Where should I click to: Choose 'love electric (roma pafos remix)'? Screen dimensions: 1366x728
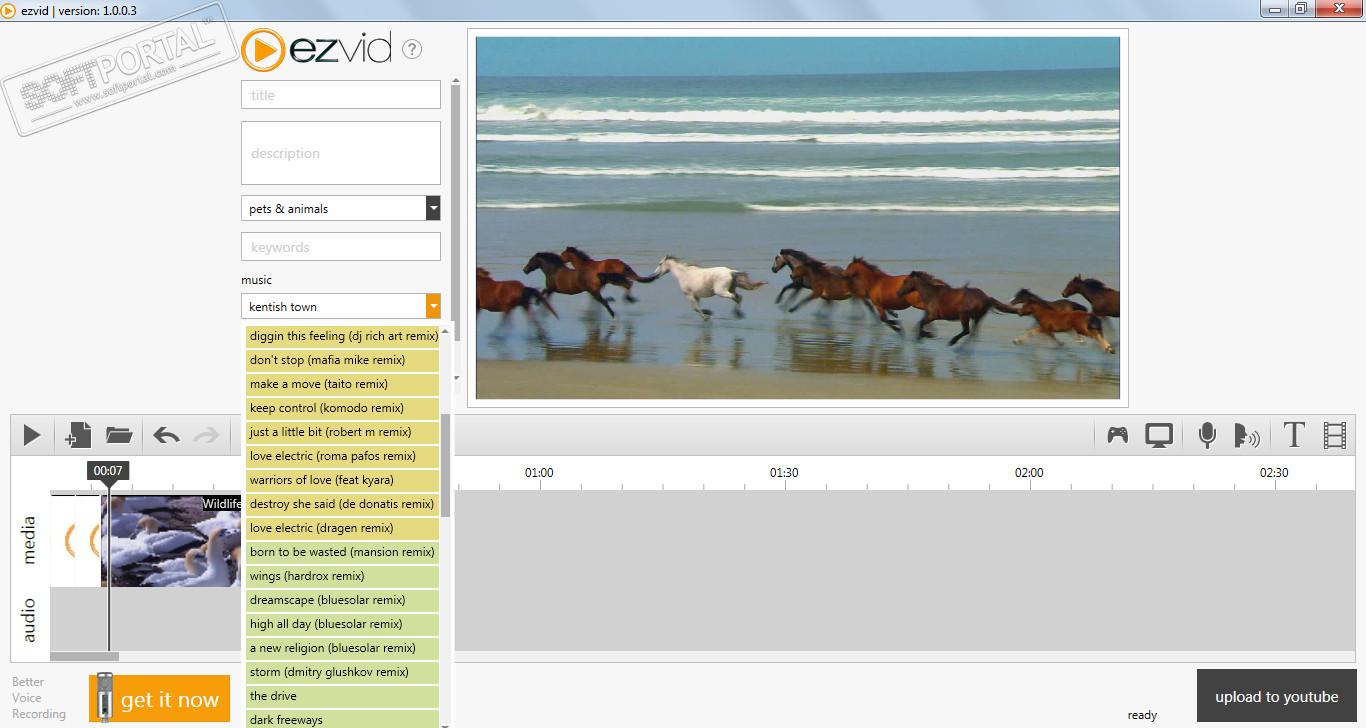click(x=343, y=456)
